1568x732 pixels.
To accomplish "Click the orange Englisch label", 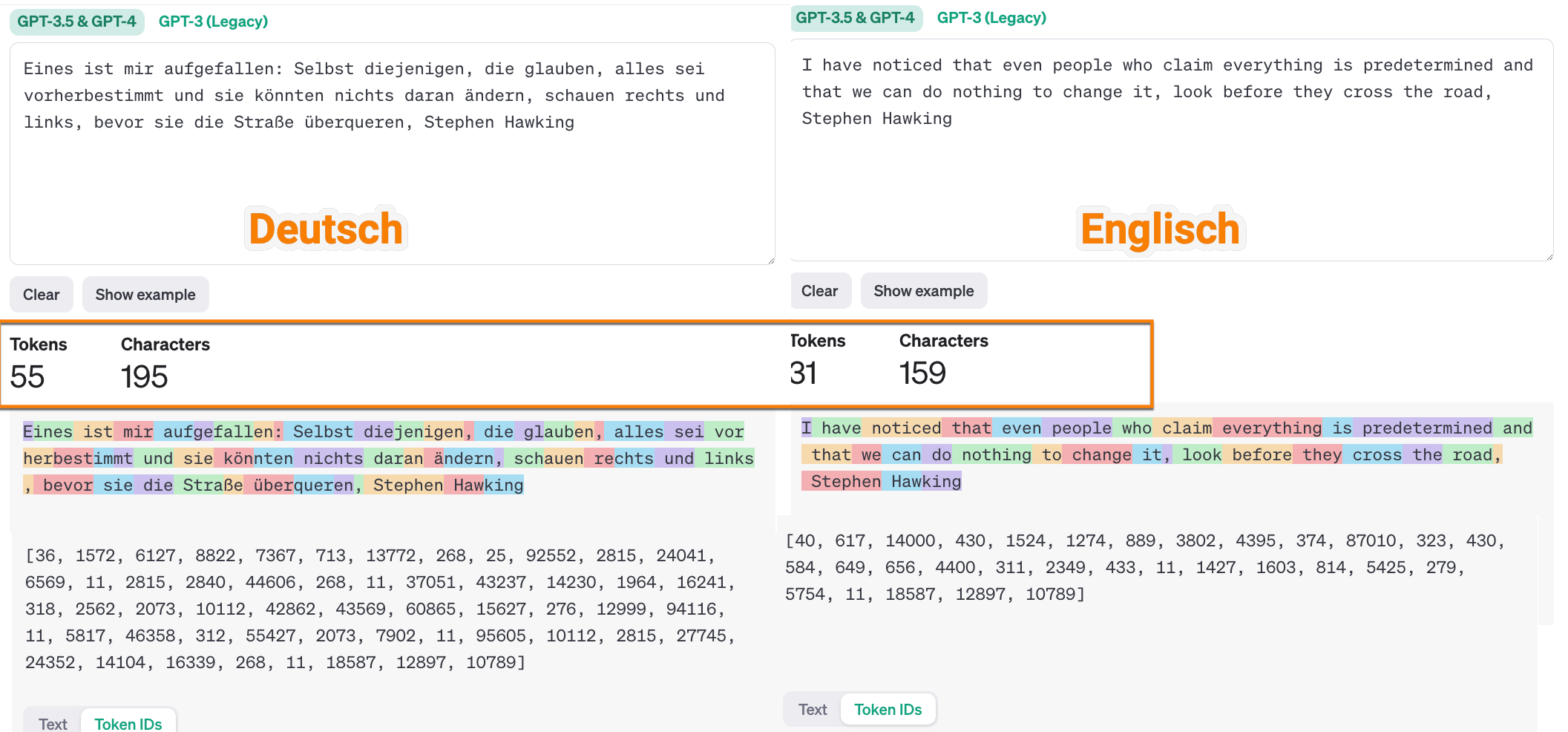I will click(x=1160, y=229).
